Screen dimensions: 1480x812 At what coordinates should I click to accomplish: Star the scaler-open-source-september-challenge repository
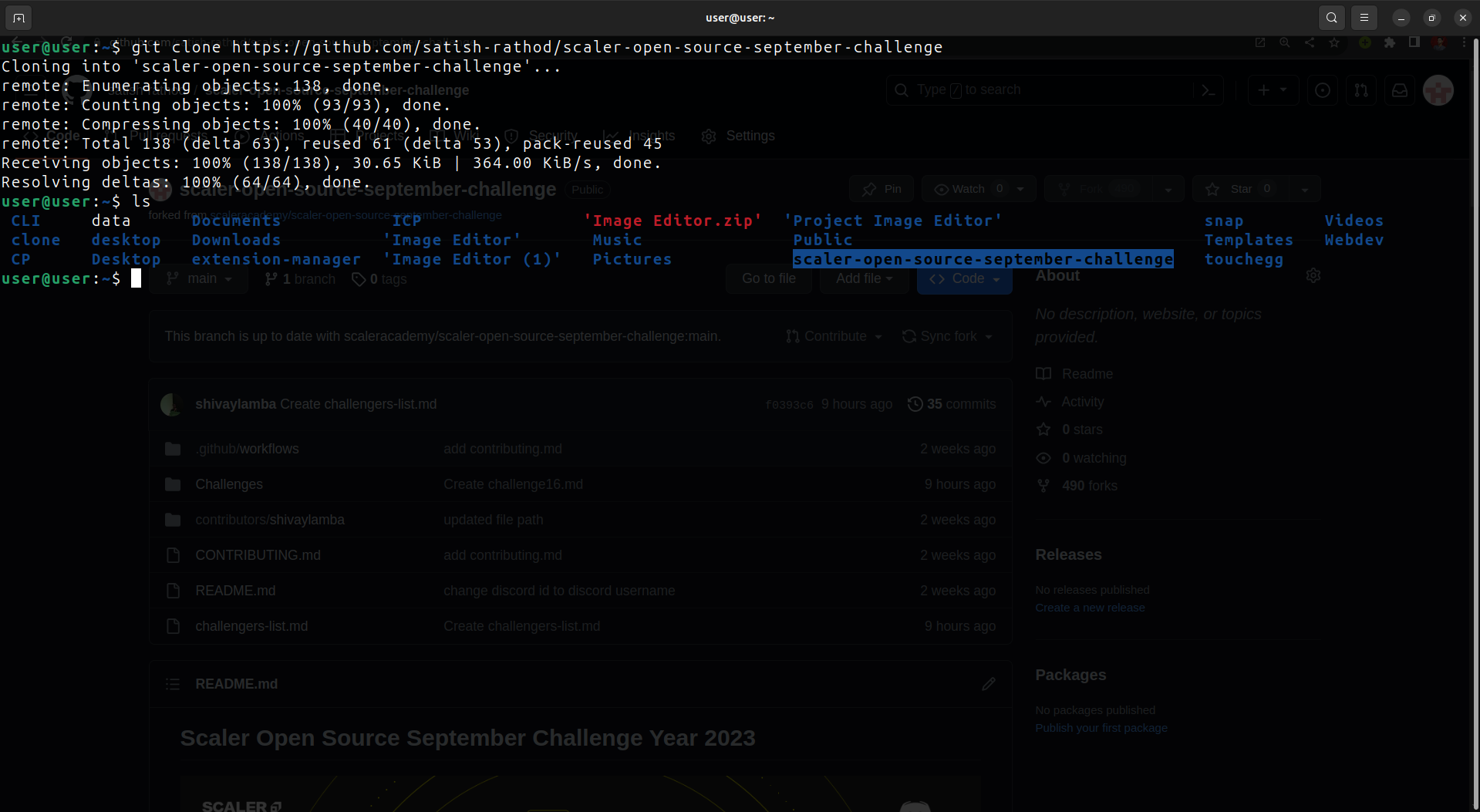[1236, 188]
